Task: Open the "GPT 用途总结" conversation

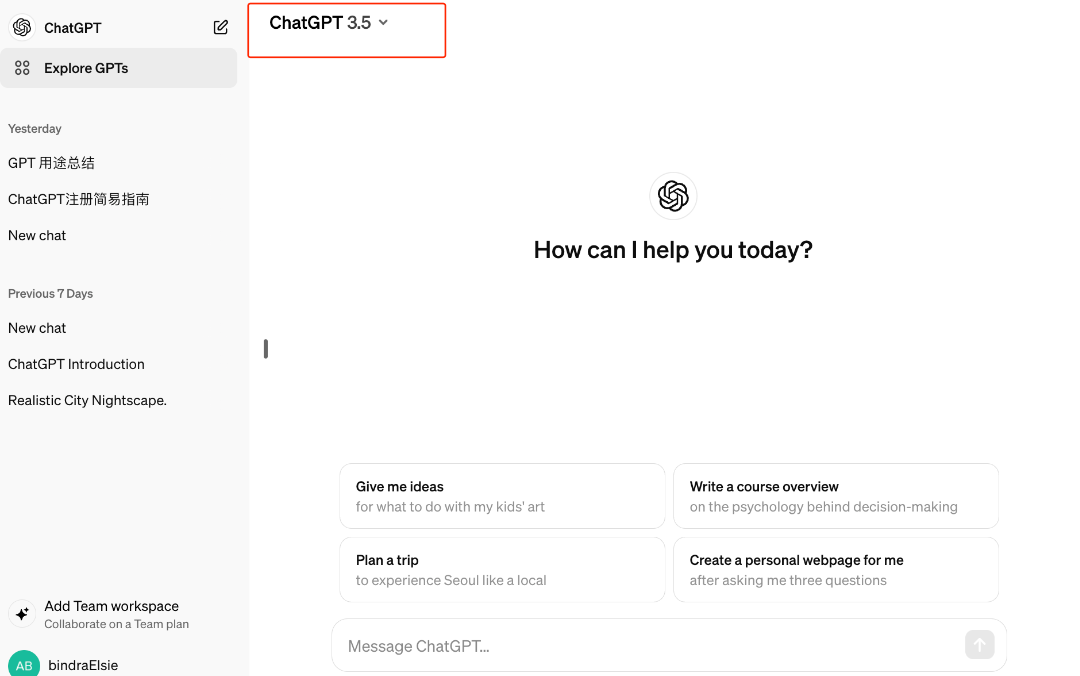Action: tap(52, 163)
